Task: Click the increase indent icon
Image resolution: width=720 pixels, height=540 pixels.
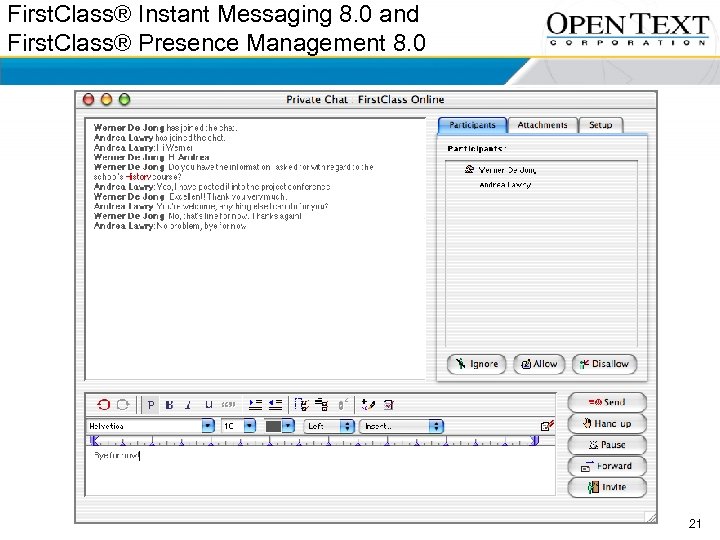Action: (255, 405)
